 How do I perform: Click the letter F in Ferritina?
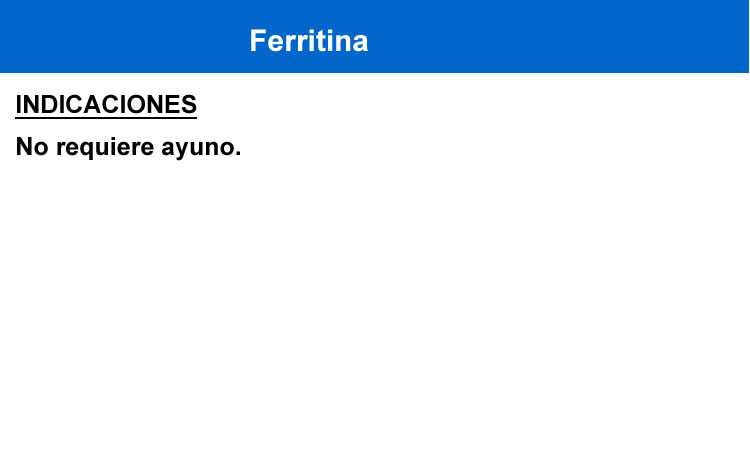[257, 41]
